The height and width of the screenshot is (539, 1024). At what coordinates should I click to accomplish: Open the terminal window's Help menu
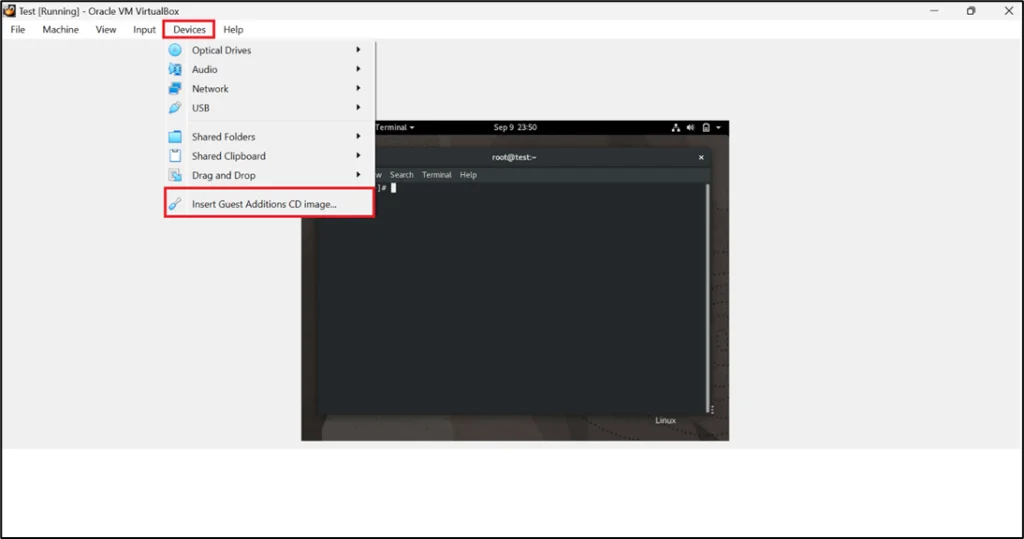coord(468,175)
